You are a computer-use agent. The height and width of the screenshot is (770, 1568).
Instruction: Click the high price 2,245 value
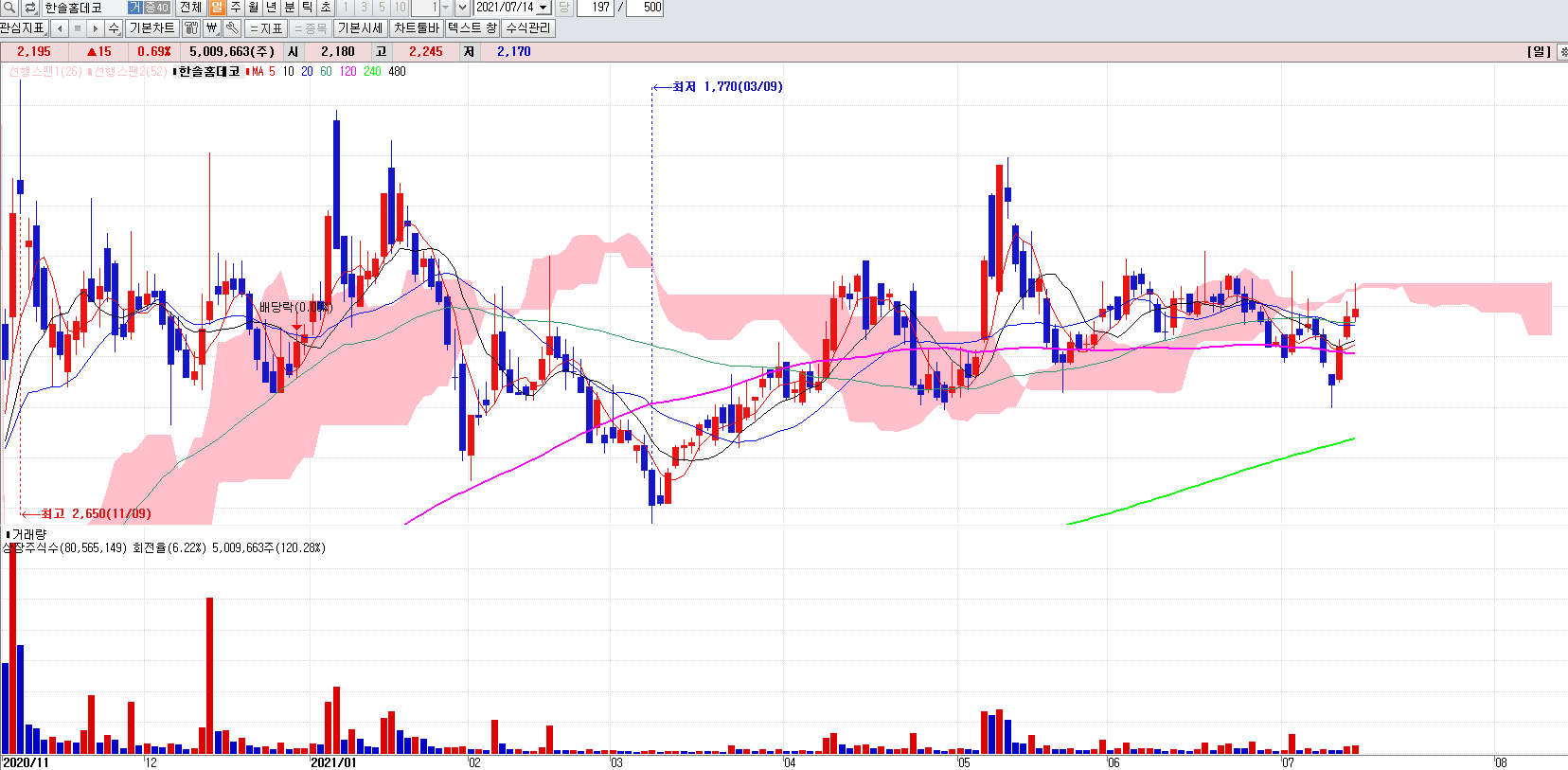[426, 52]
